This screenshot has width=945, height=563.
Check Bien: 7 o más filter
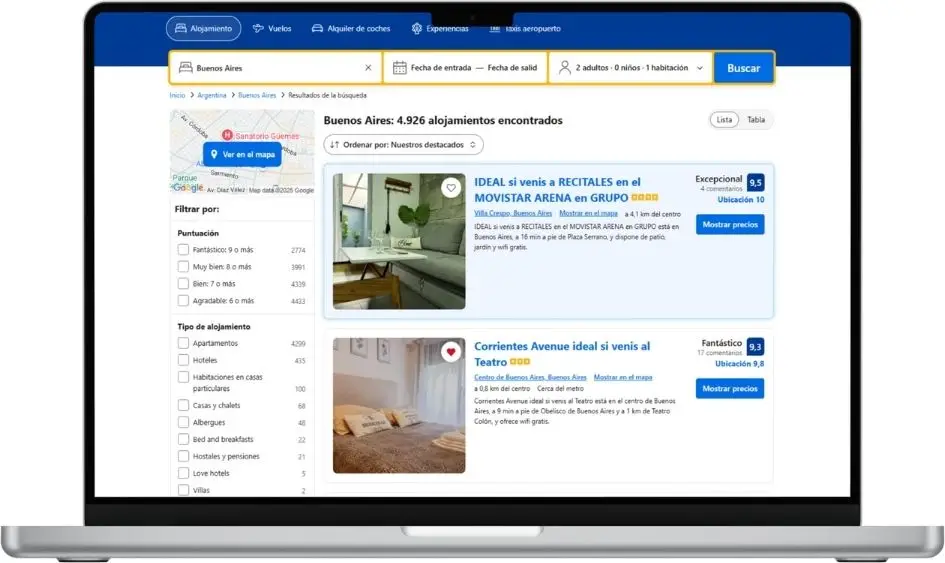(183, 283)
